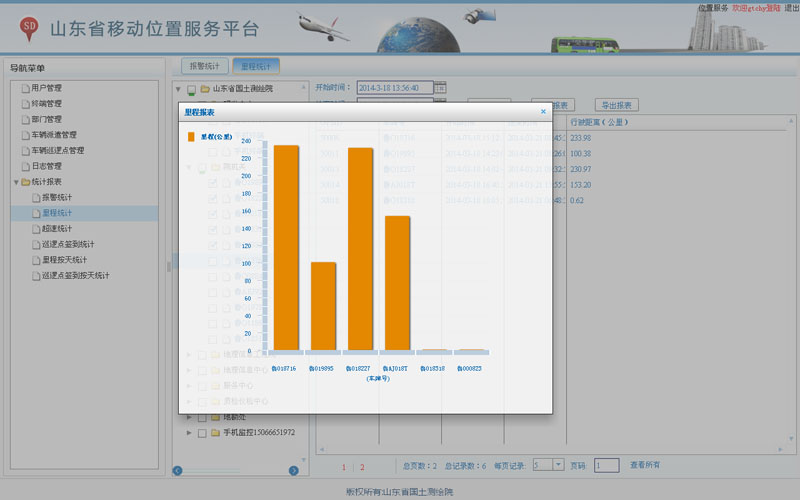The image size is (800, 500).
Task: Open 车辆派遣管理 in the navigation menu
Action: coord(54,135)
